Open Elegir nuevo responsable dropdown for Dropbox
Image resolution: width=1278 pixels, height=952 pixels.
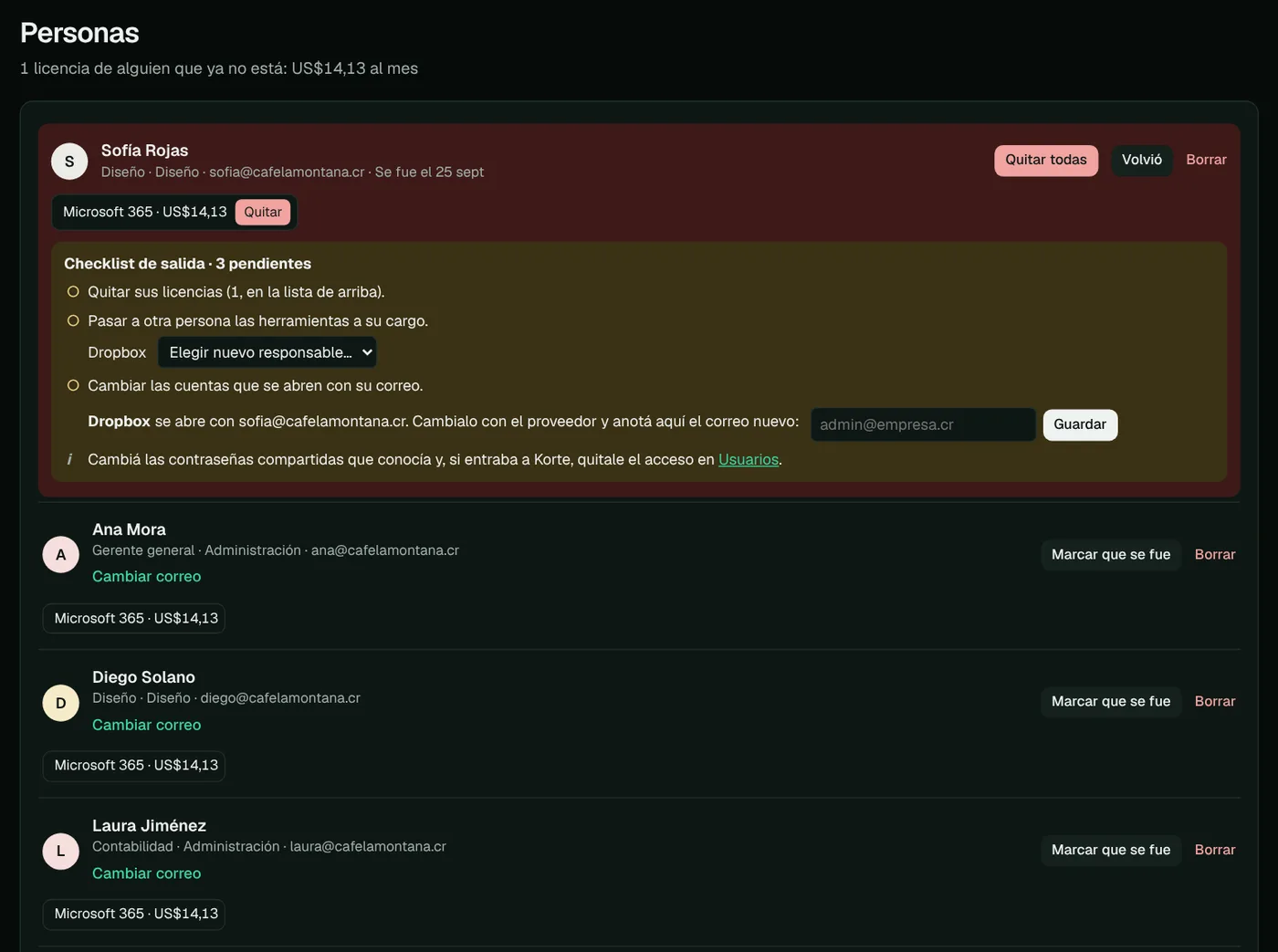pyautogui.click(x=267, y=352)
